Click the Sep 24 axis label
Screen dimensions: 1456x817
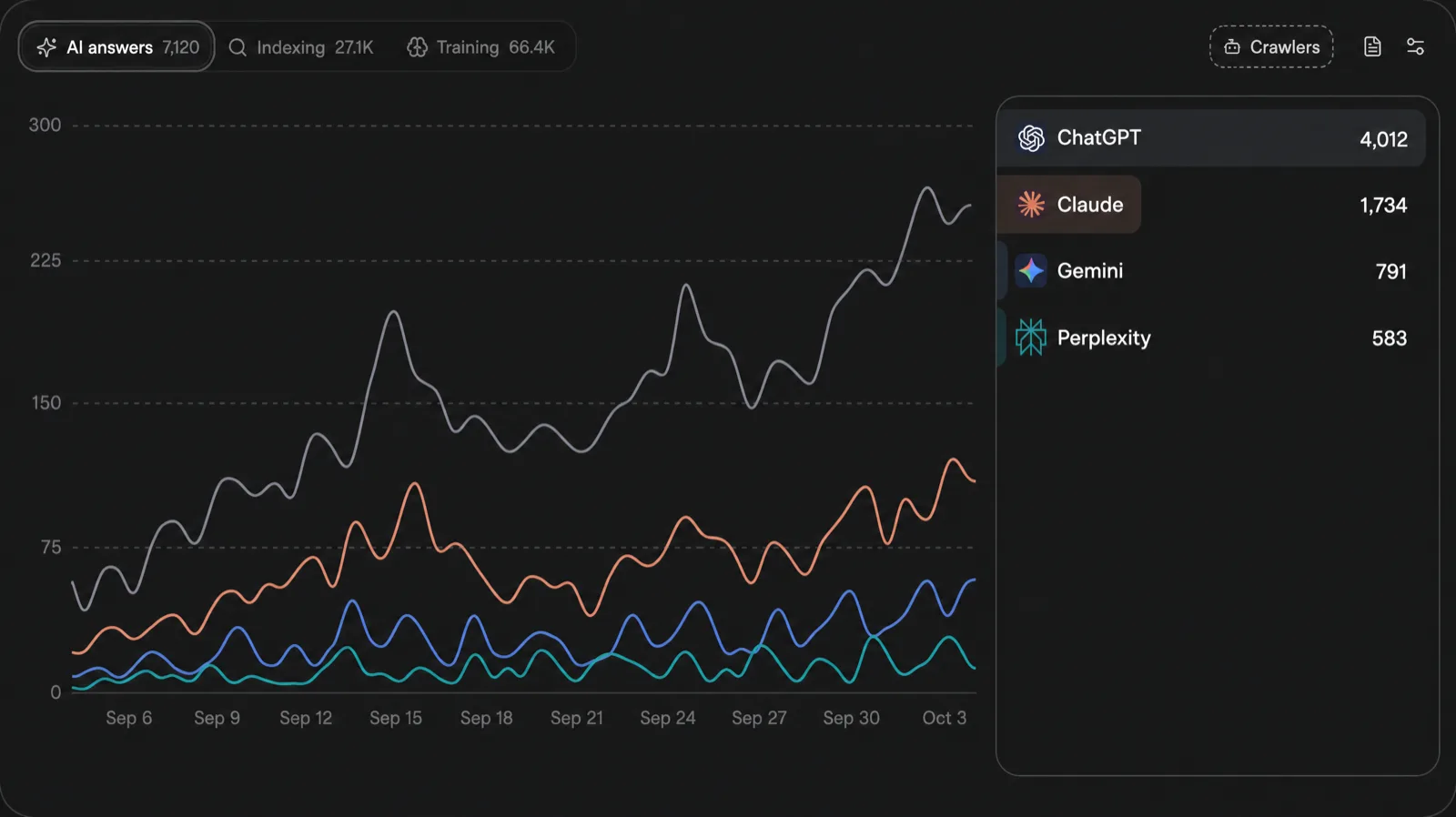[x=668, y=718]
